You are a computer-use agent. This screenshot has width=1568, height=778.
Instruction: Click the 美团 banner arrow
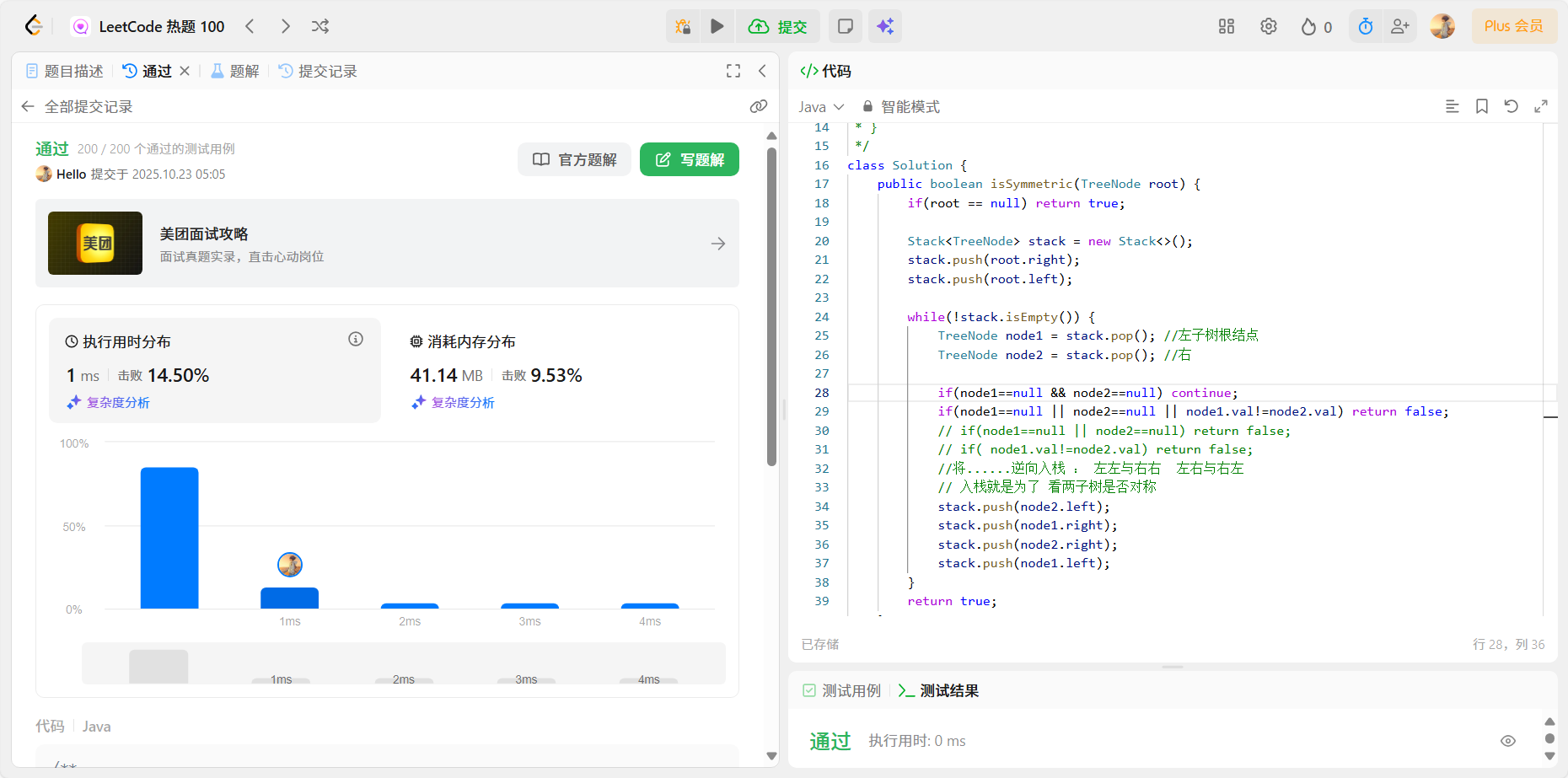pos(718,244)
